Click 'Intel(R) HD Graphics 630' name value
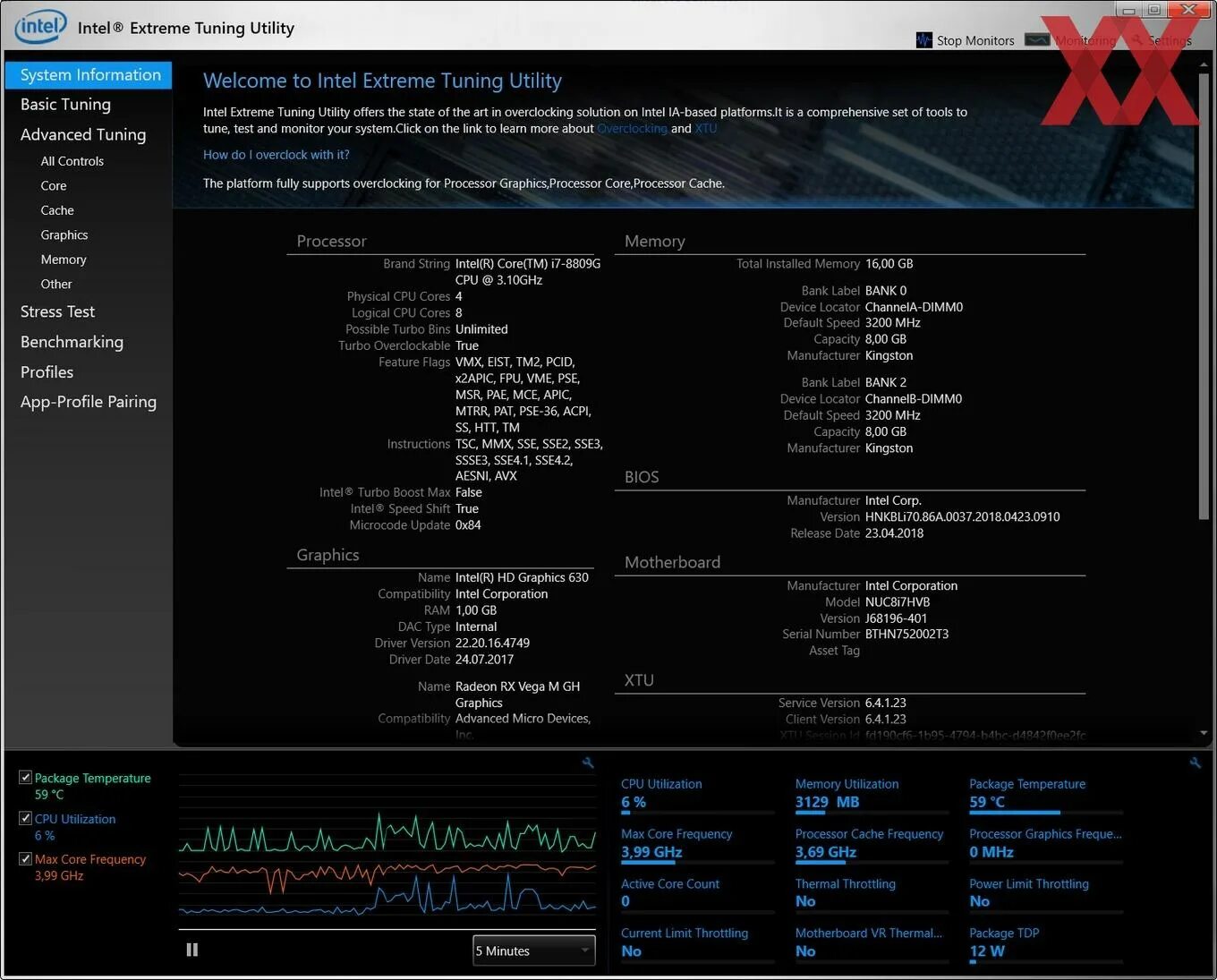1217x980 pixels. [522, 578]
